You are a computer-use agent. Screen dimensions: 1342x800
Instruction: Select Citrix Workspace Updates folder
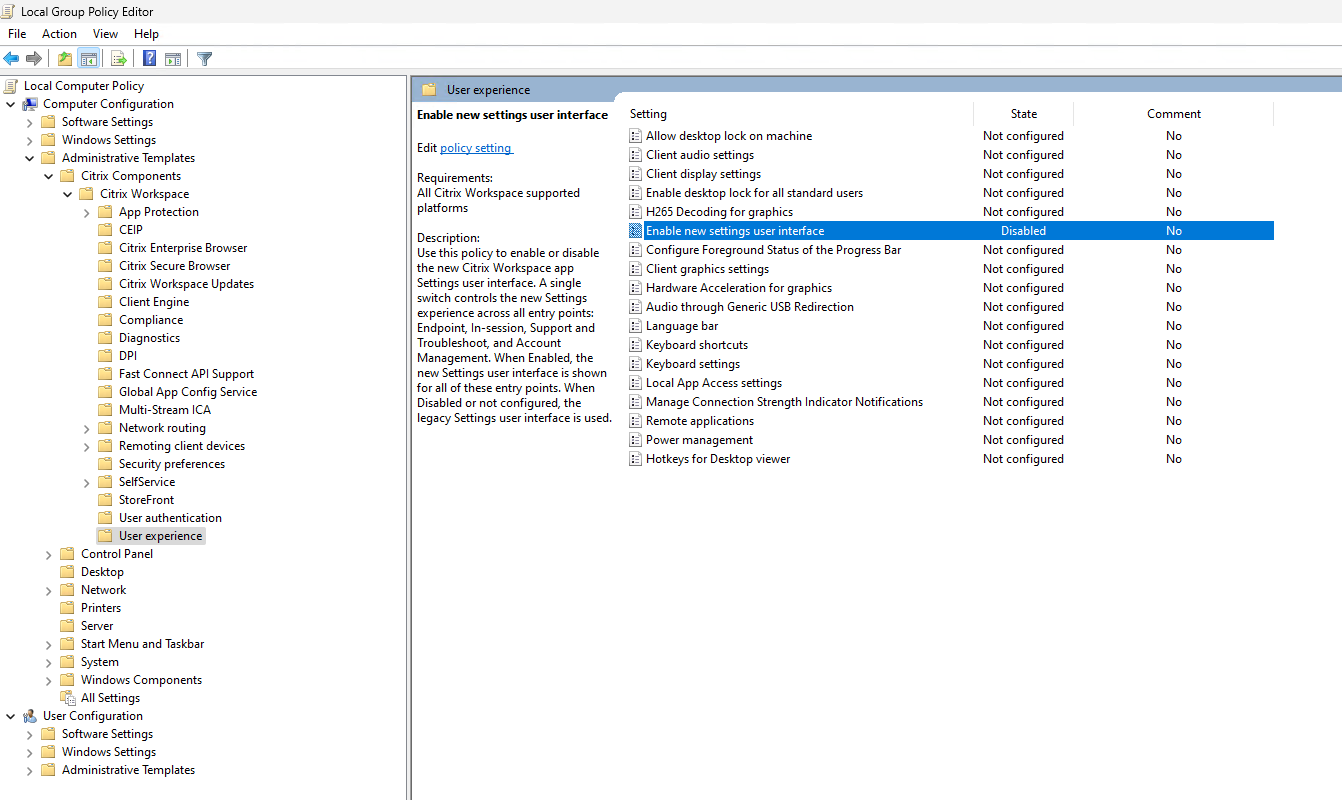[186, 284]
